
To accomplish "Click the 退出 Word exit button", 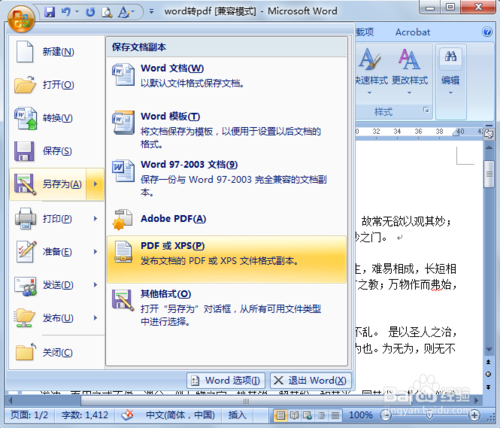I will coord(310,380).
